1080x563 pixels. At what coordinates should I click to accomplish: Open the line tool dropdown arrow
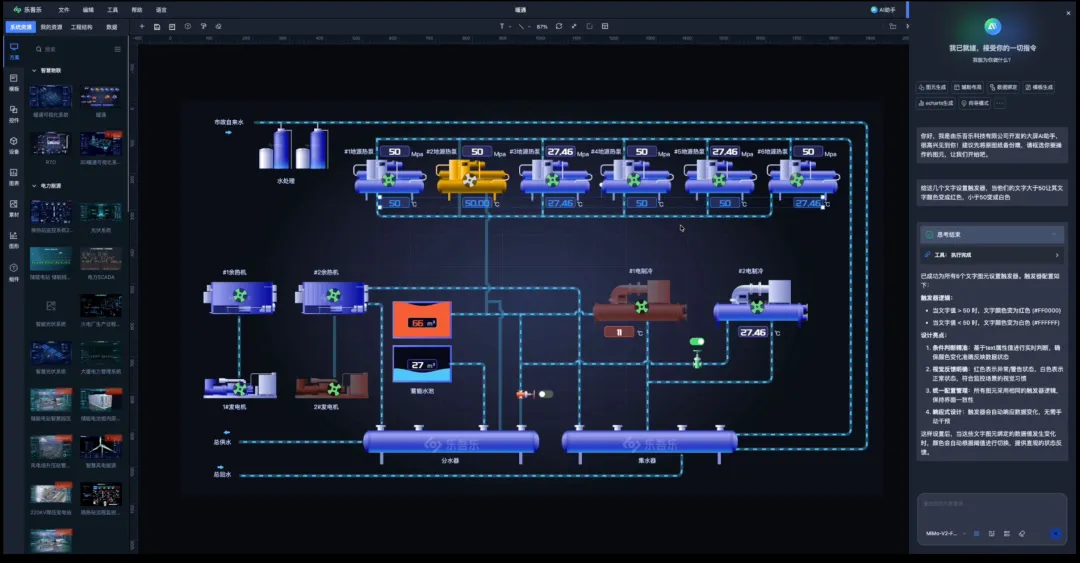click(x=529, y=26)
